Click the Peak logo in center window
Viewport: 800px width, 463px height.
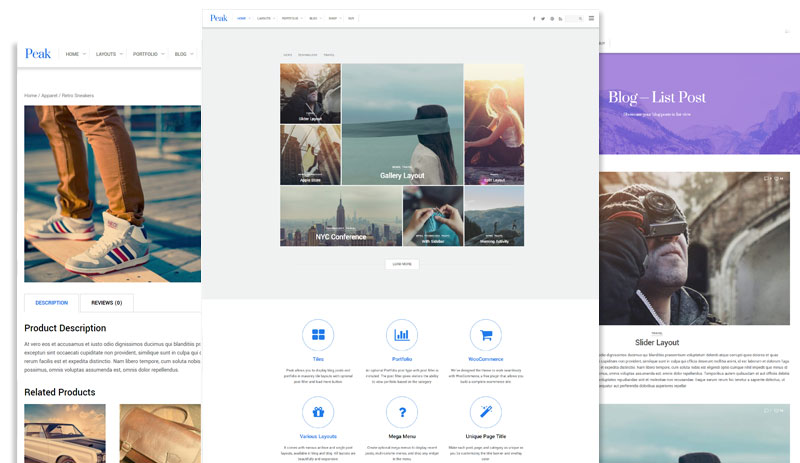(x=218, y=18)
